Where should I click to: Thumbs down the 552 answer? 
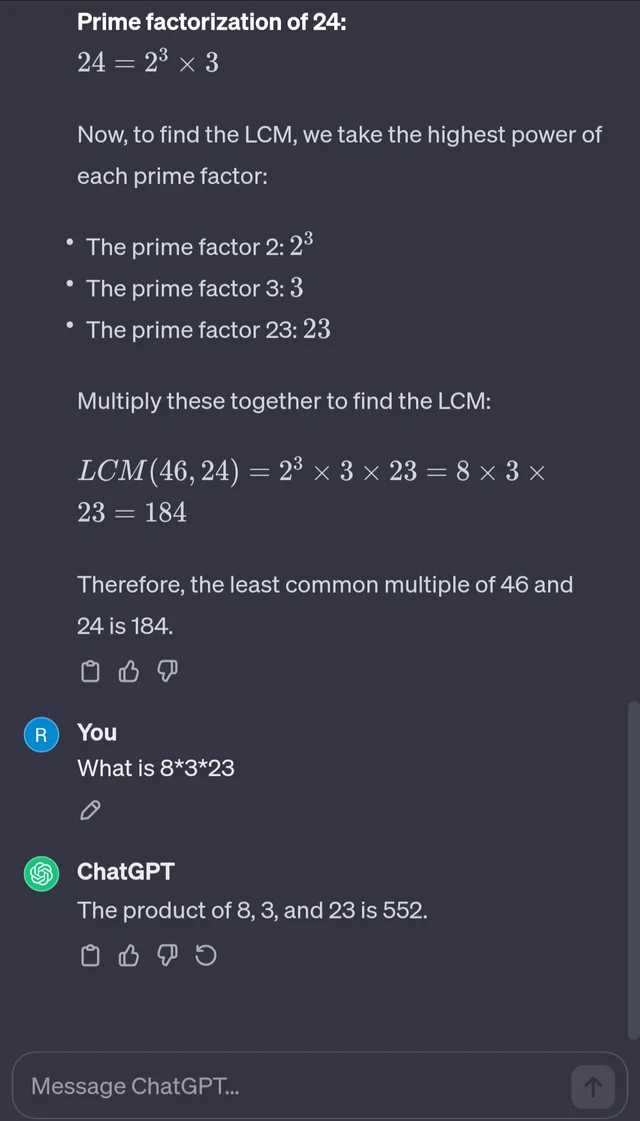click(x=167, y=955)
